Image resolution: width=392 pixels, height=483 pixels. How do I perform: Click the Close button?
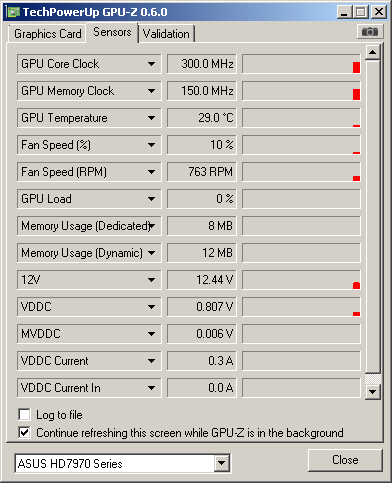tap(345, 460)
